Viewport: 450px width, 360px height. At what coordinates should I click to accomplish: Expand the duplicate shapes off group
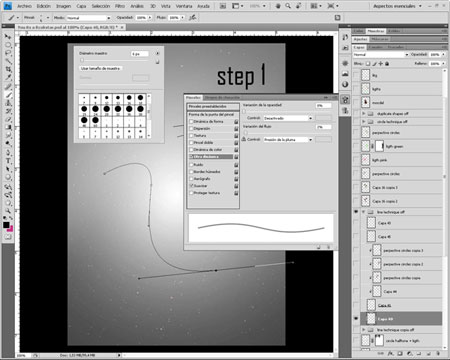click(x=364, y=114)
